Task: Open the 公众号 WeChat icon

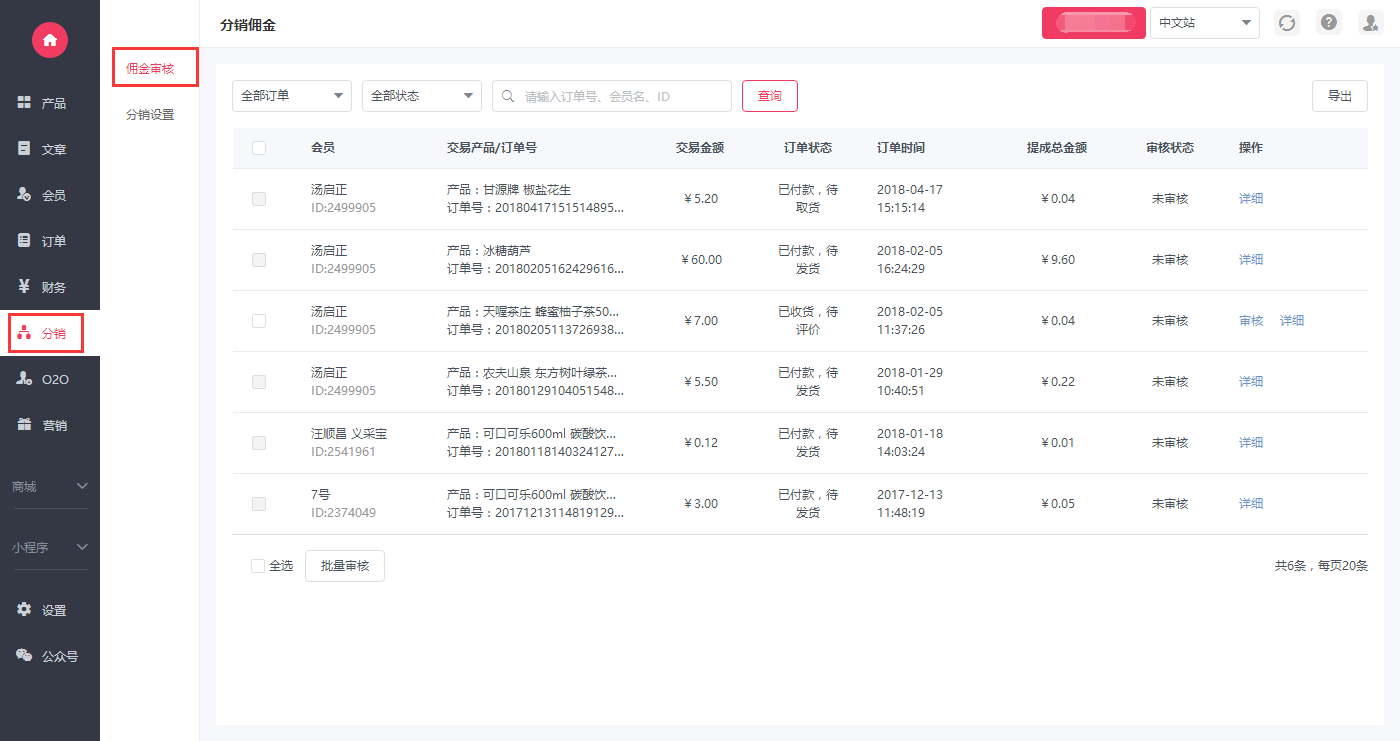Action: click(25, 656)
